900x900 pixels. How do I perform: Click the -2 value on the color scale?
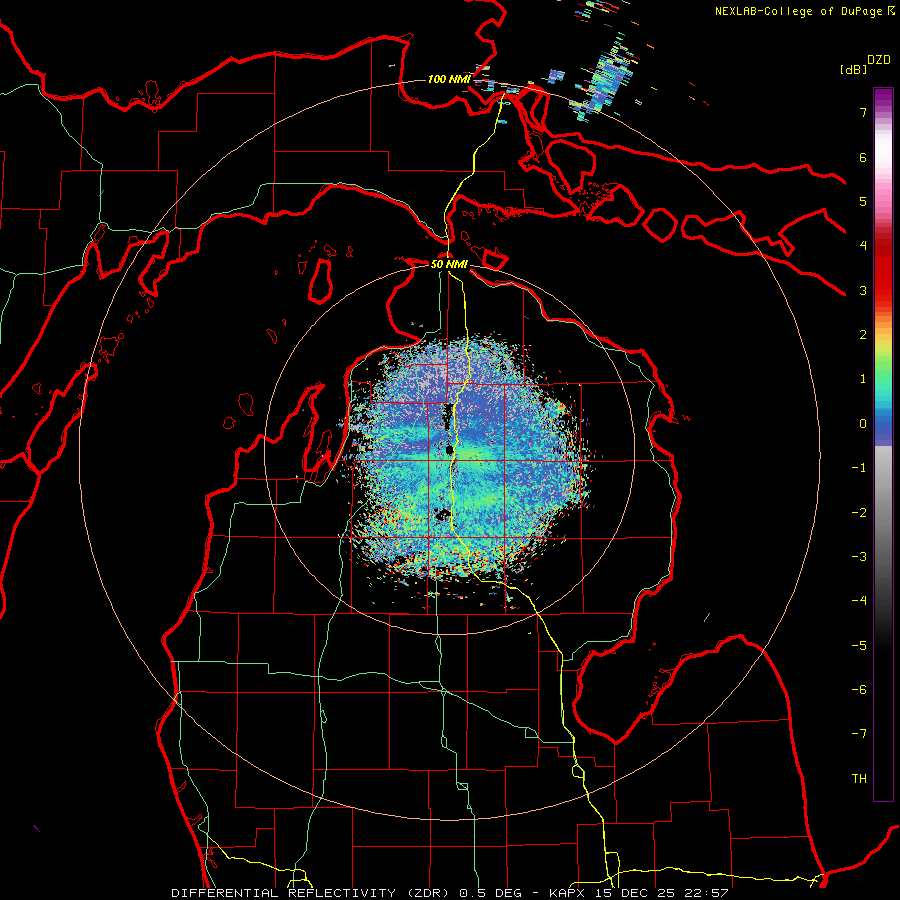(859, 513)
